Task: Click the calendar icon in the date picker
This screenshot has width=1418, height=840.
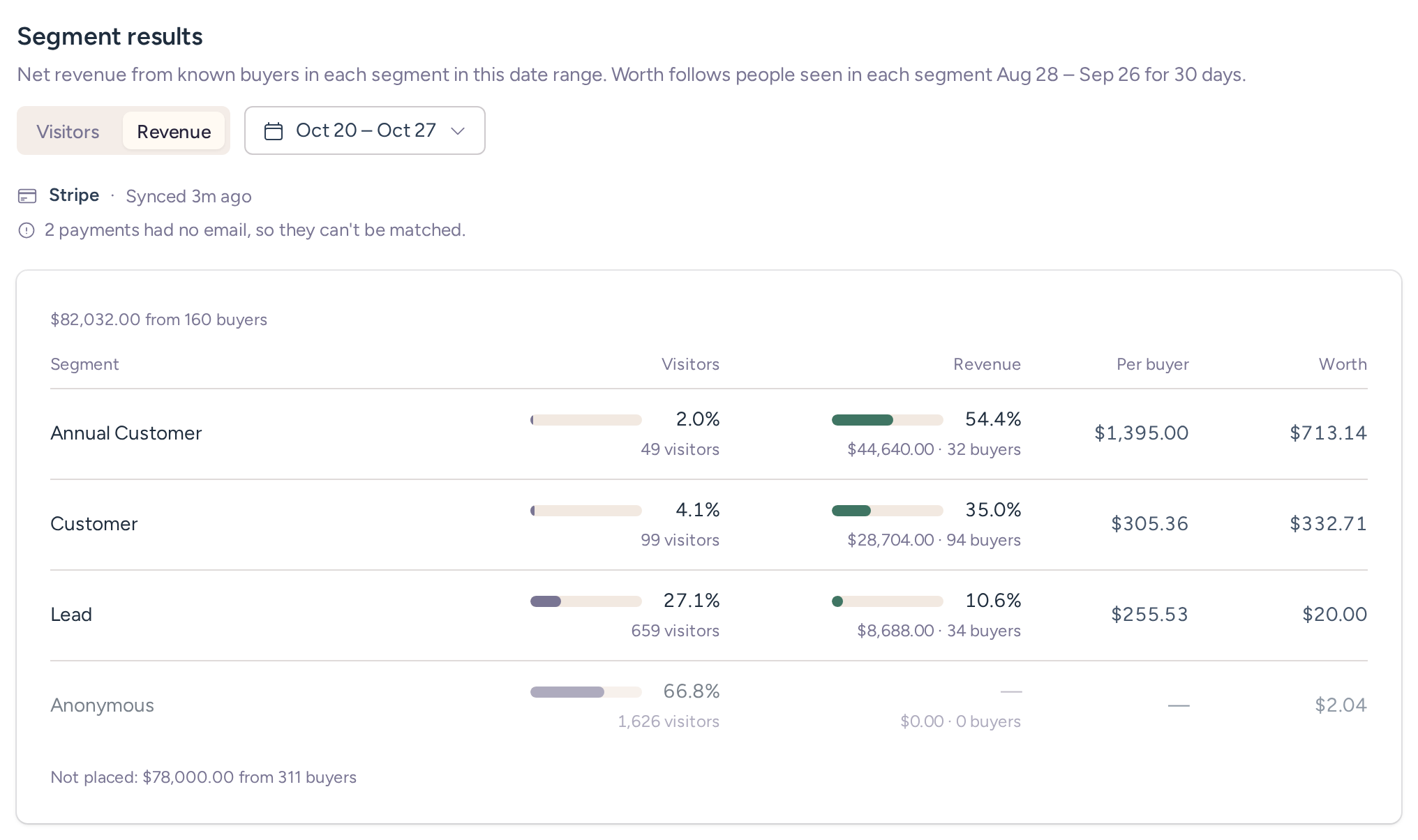Action: point(274,131)
